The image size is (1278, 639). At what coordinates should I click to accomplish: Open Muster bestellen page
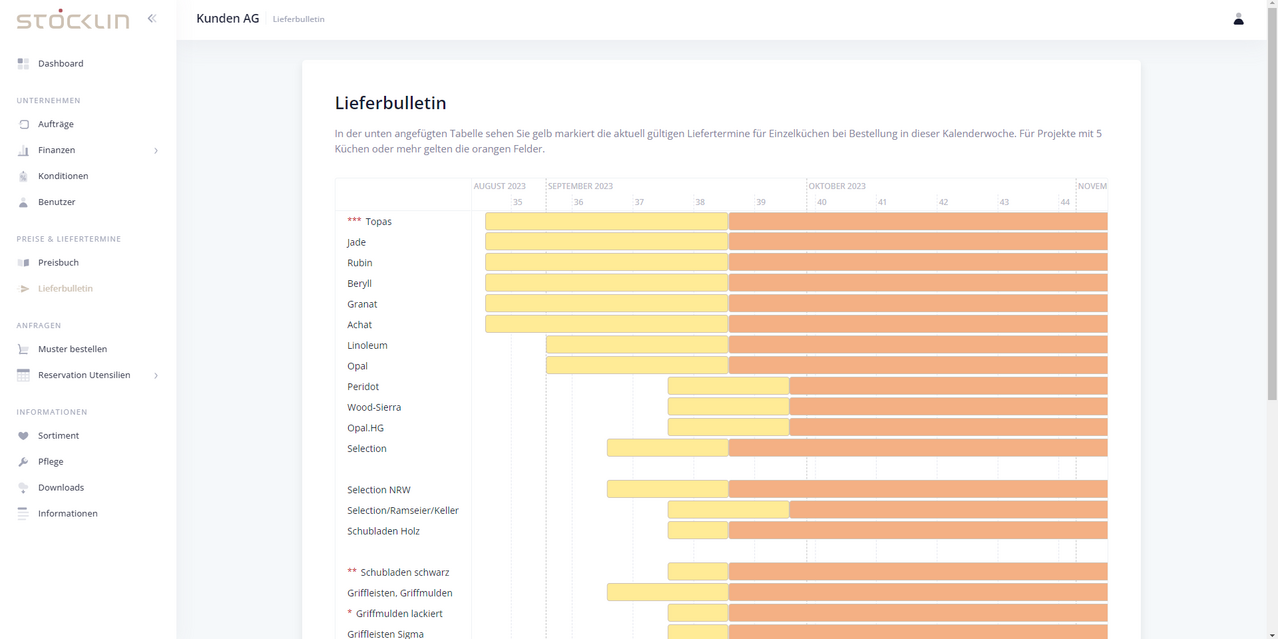72,349
